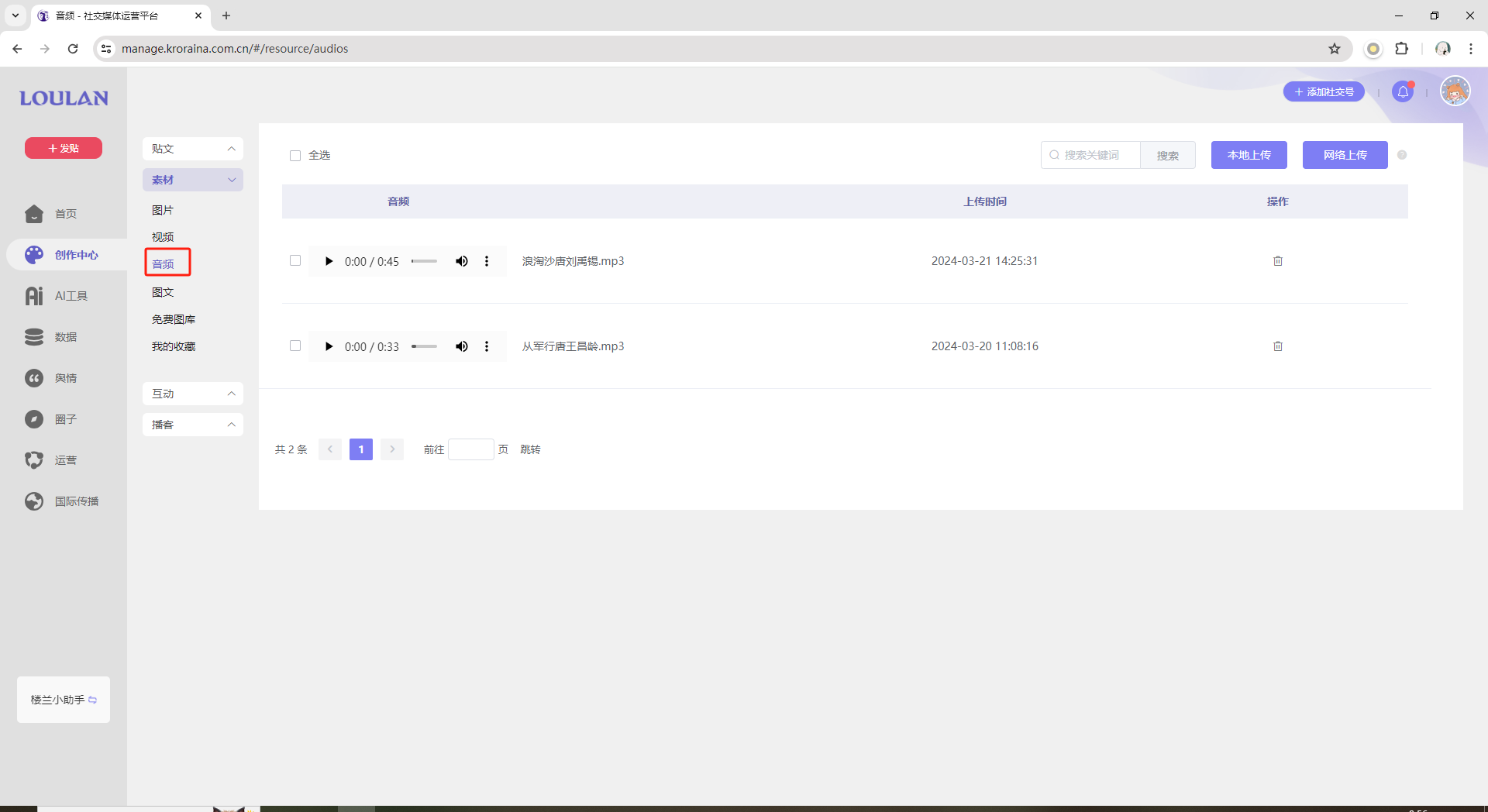Open more options for 浪淘沙唐刘禹锡.mp3 player
The width and height of the screenshot is (1488, 812).
[x=487, y=261]
